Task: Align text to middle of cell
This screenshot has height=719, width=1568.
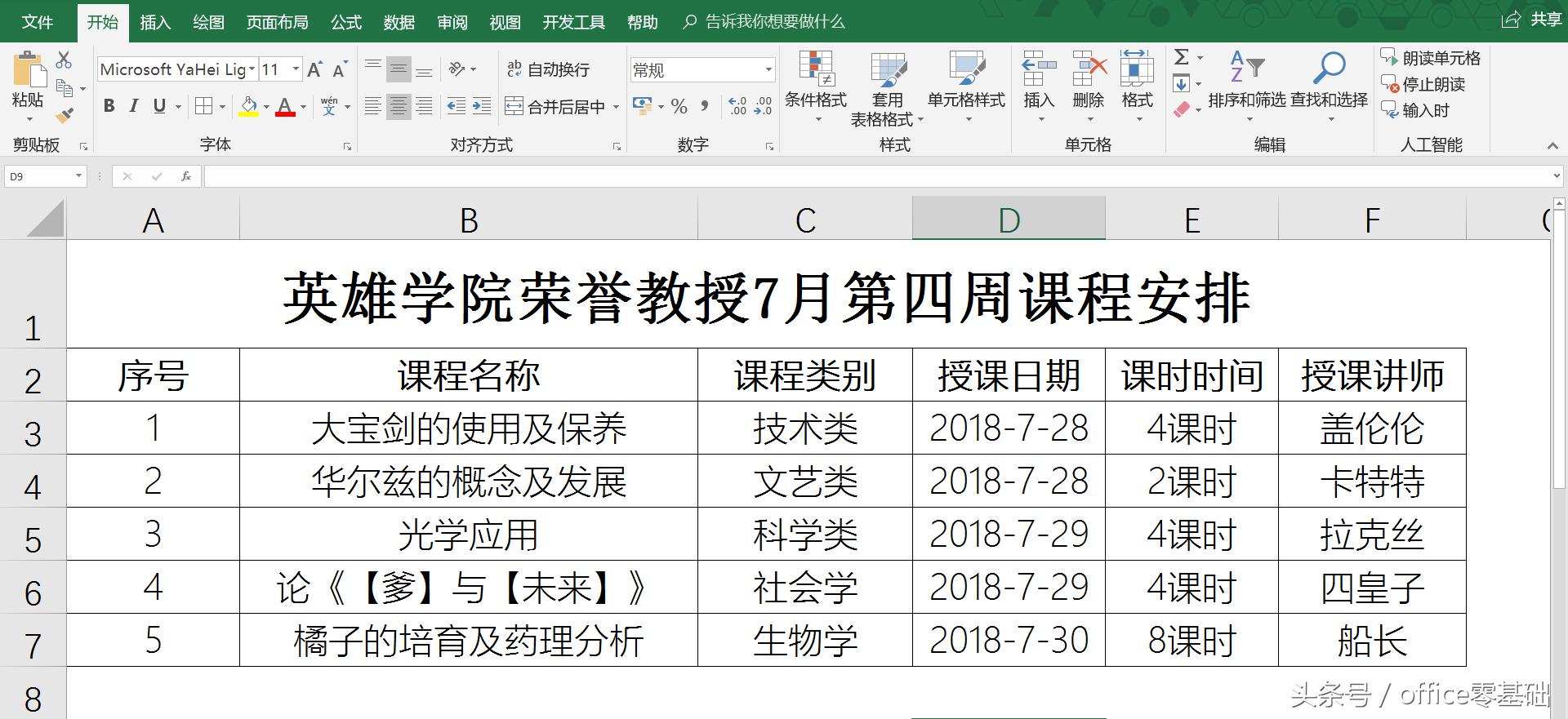Action: (399, 69)
